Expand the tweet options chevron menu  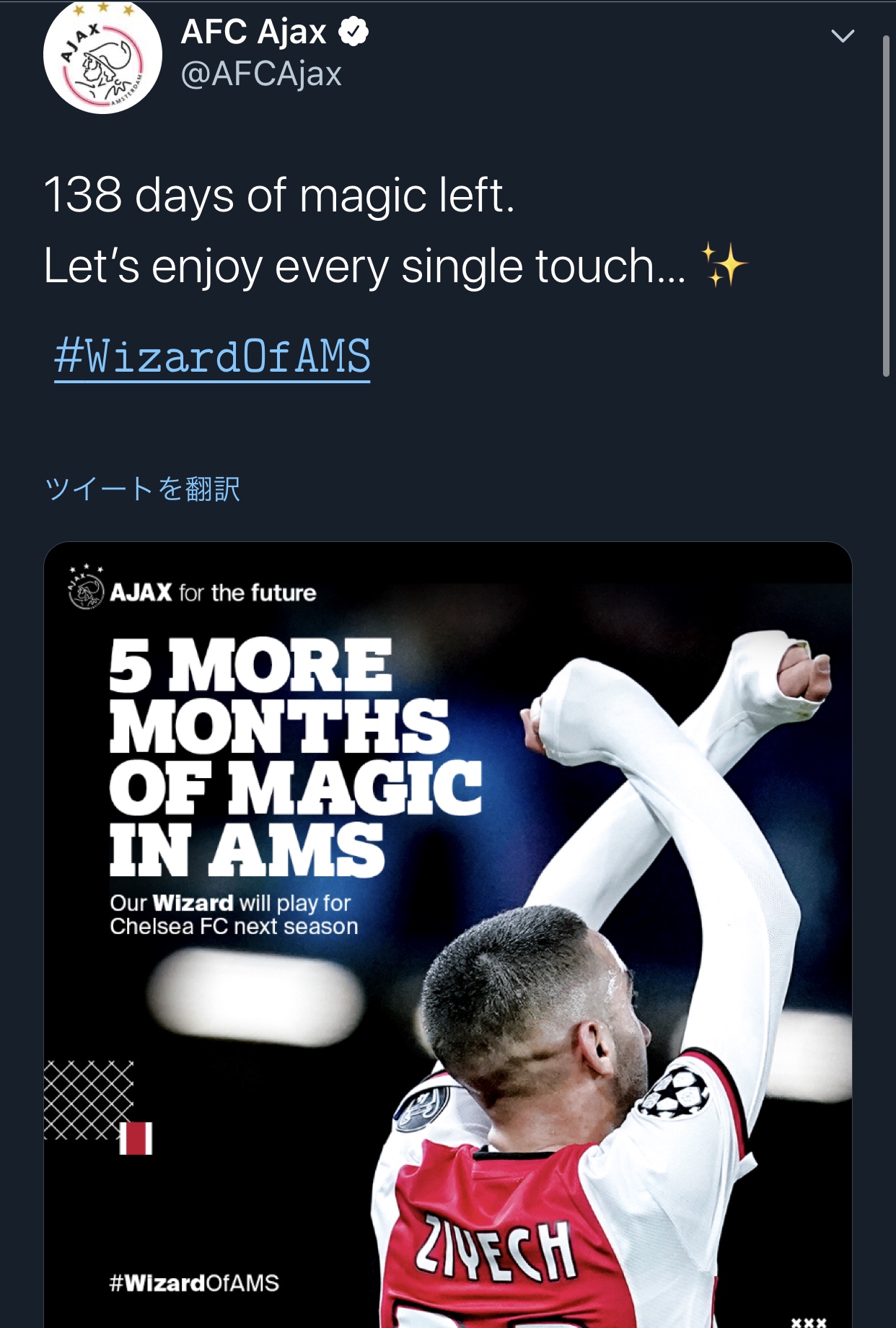(x=843, y=36)
